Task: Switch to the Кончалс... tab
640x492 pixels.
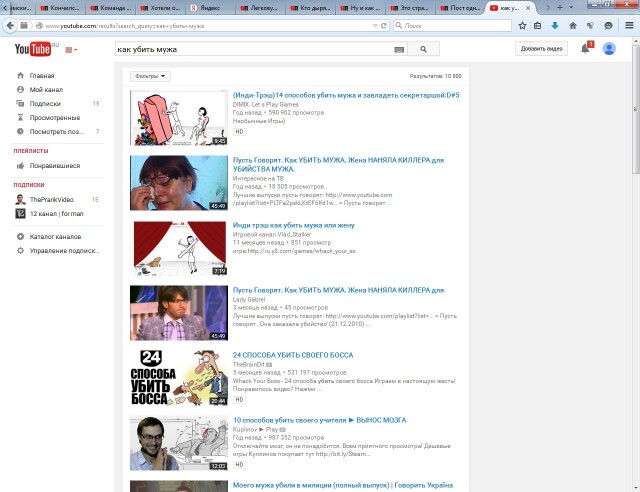Action: (61, 8)
